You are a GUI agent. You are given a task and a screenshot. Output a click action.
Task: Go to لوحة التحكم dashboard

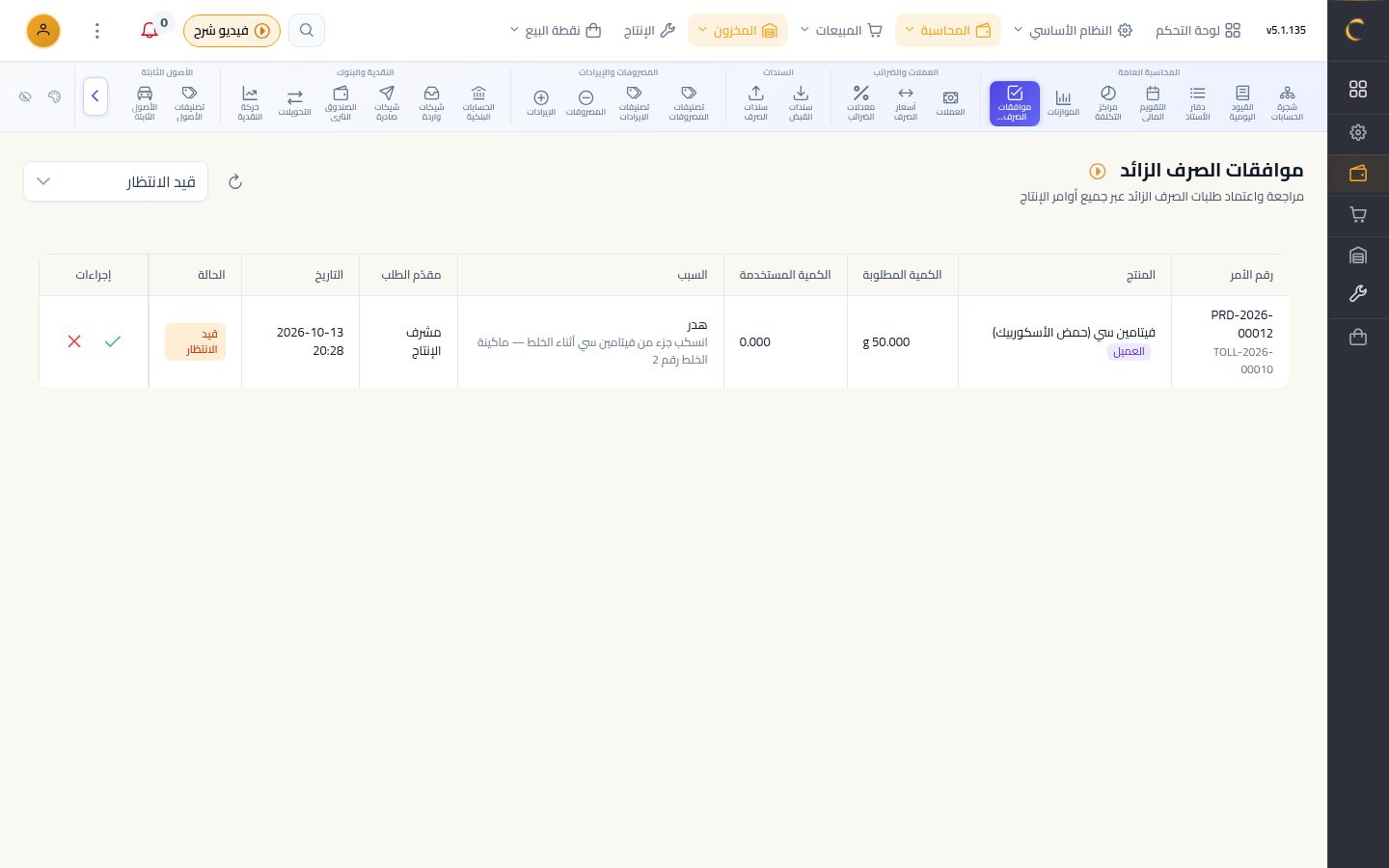pos(1198,31)
